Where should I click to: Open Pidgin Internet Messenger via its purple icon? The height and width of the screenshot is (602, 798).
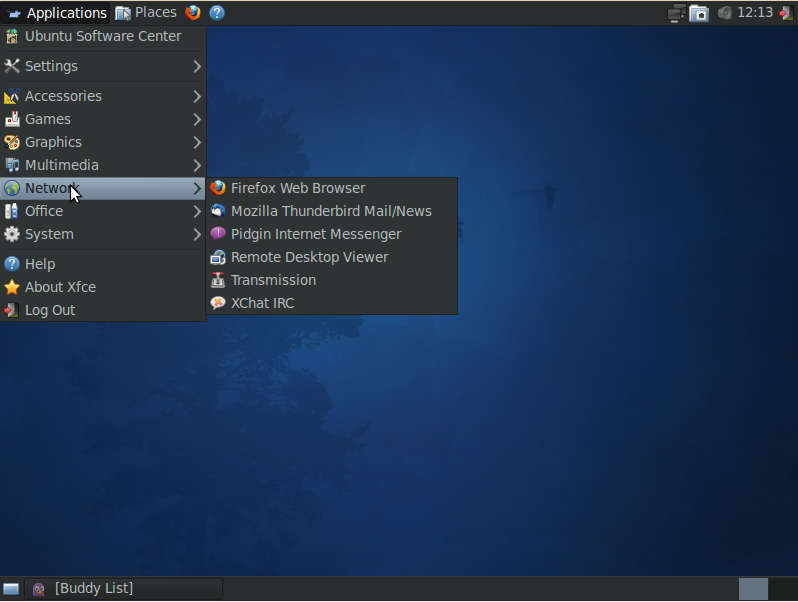point(218,234)
